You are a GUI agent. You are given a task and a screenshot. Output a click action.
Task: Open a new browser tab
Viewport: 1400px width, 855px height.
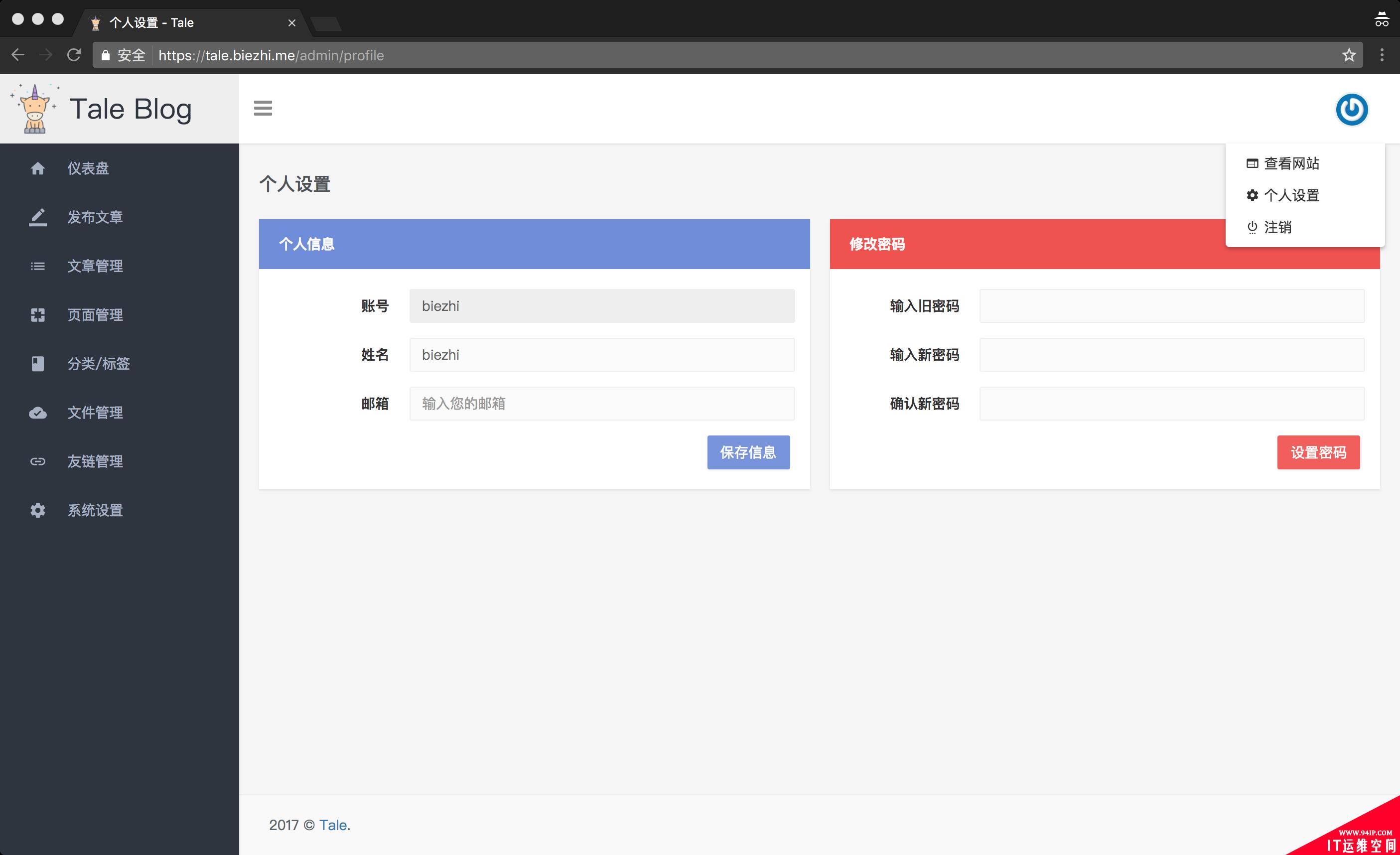coord(326,23)
